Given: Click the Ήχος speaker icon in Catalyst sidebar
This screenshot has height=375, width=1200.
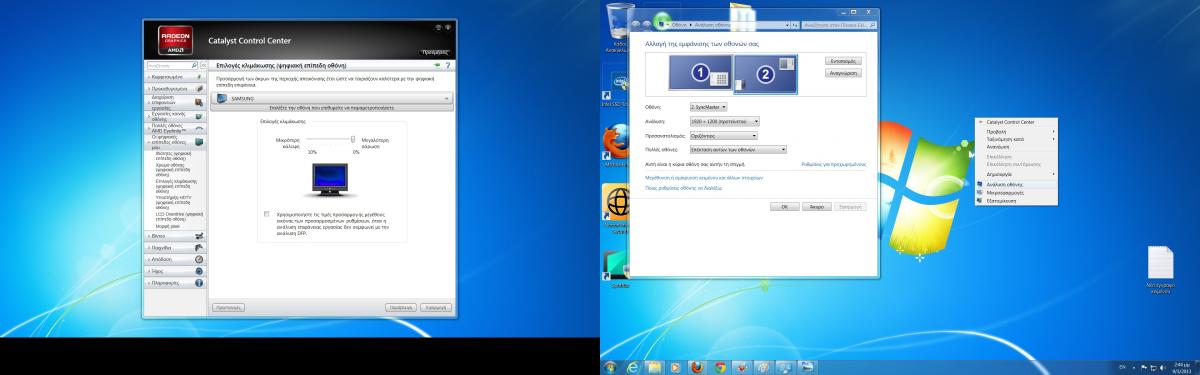Looking at the screenshot, I should pyautogui.click(x=200, y=271).
